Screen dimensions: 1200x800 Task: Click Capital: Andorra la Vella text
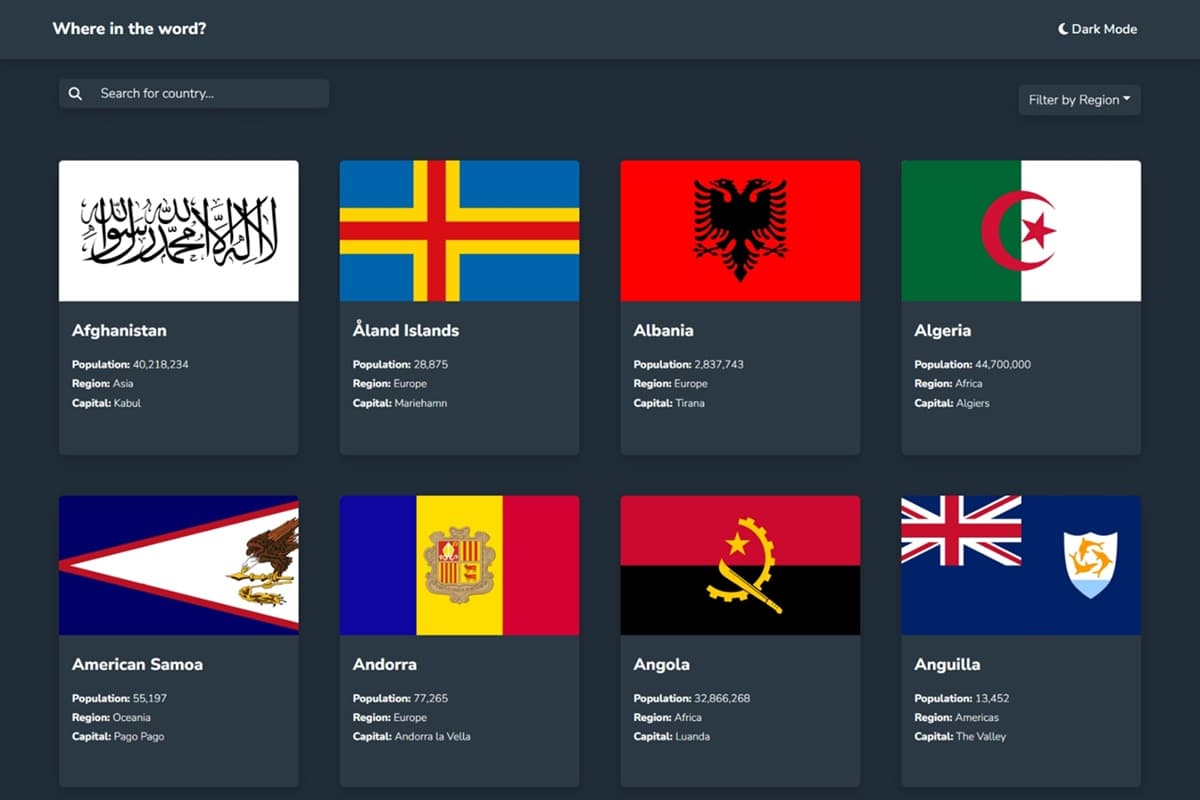click(x=411, y=737)
